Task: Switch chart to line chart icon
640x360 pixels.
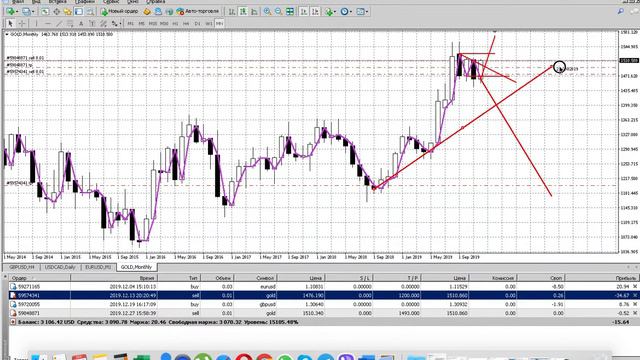Action: click(254, 12)
